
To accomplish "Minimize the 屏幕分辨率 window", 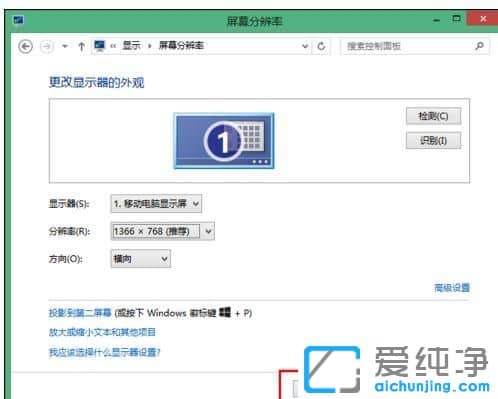I will [436, 20].
